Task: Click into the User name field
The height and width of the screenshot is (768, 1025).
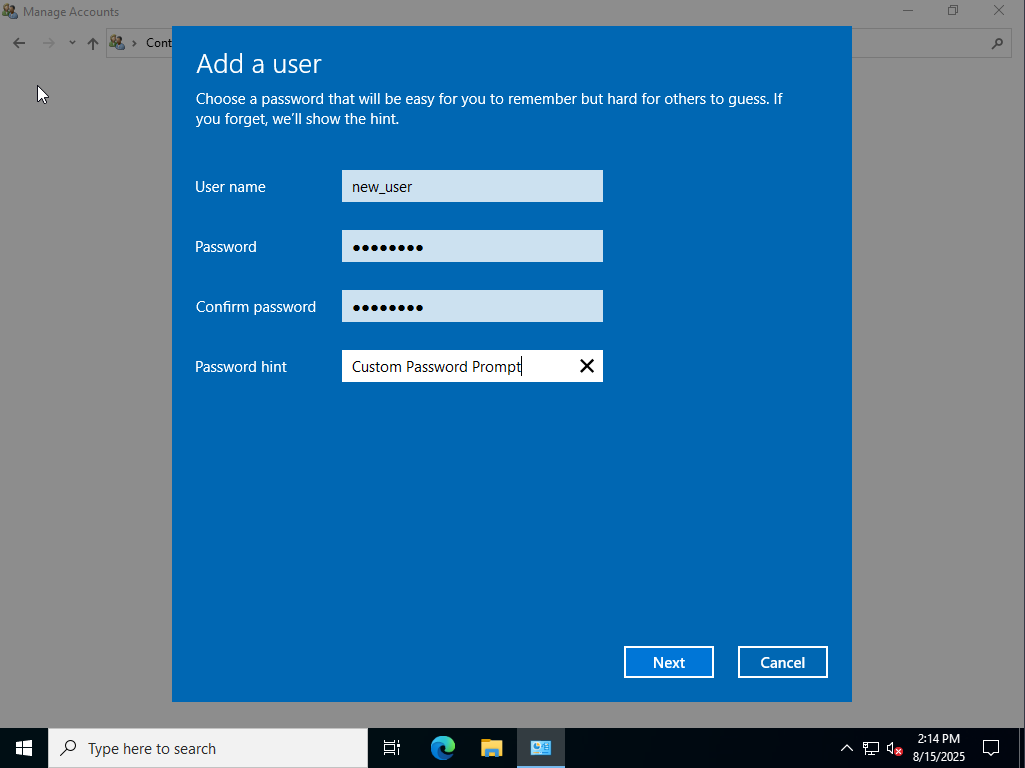Action: tap(472, 186)
